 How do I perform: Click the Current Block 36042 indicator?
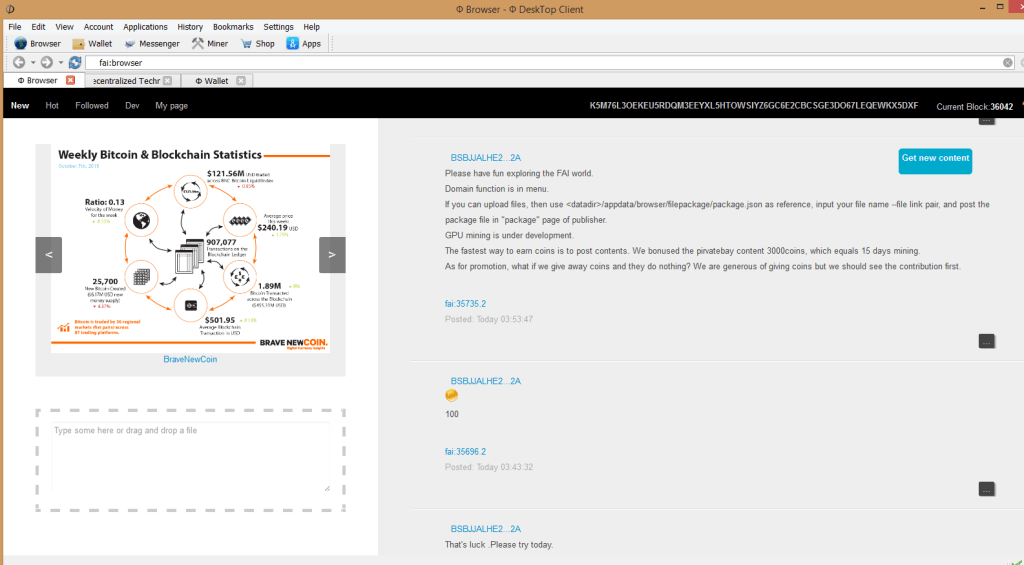pos(974,106)
